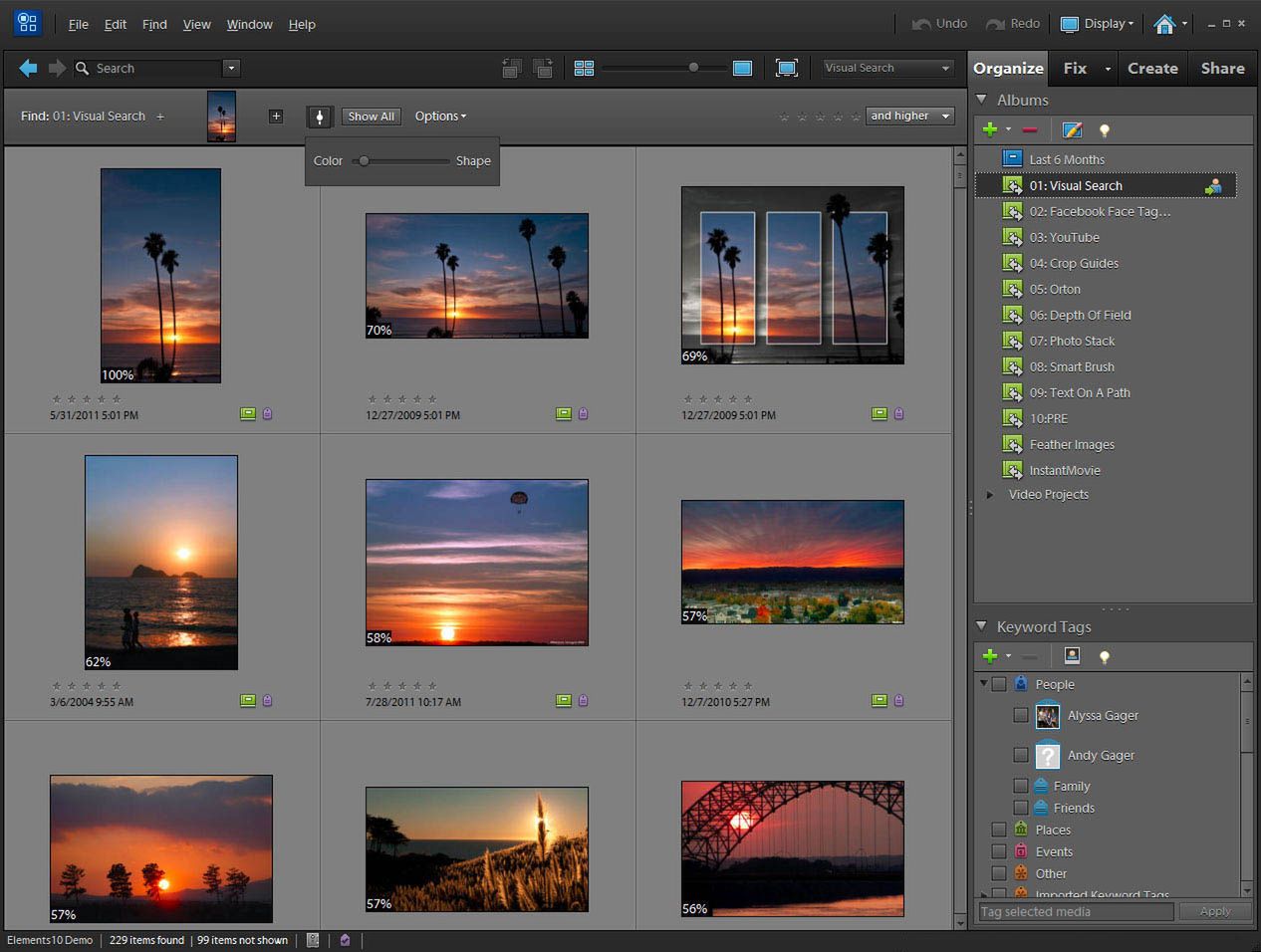Check the People category checkbox
Image resolution: width=1261 pixels, height=952 pixels.
point(999,684)
